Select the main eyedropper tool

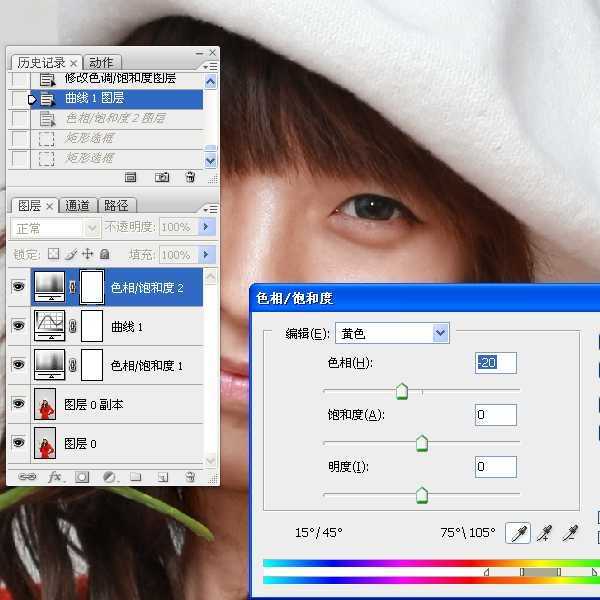520,533
